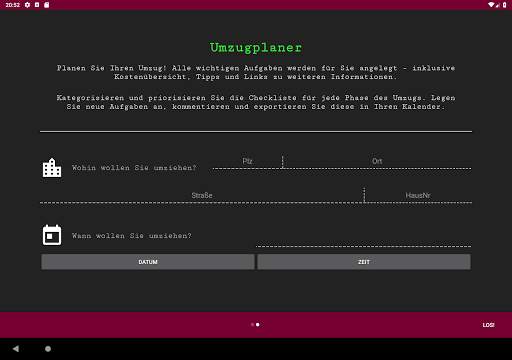Click the calendar icon beside the date question
Screen dimensions: 512x360
[x=52, y=235]
